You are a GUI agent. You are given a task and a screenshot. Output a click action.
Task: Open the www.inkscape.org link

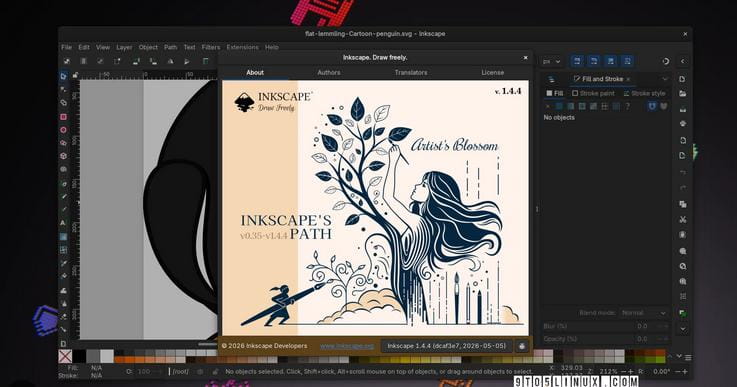tap(347, 346)
